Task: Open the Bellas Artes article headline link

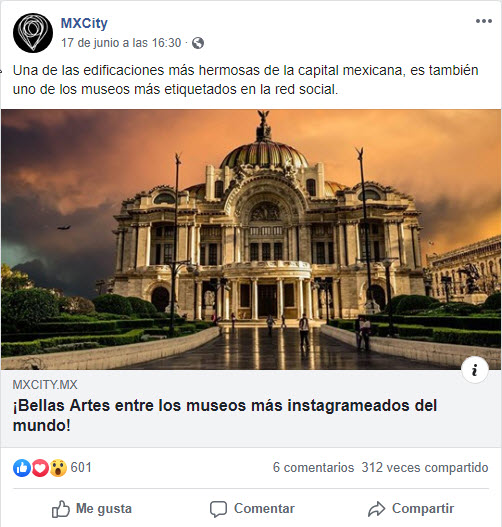Action: [x=225, y=415]
